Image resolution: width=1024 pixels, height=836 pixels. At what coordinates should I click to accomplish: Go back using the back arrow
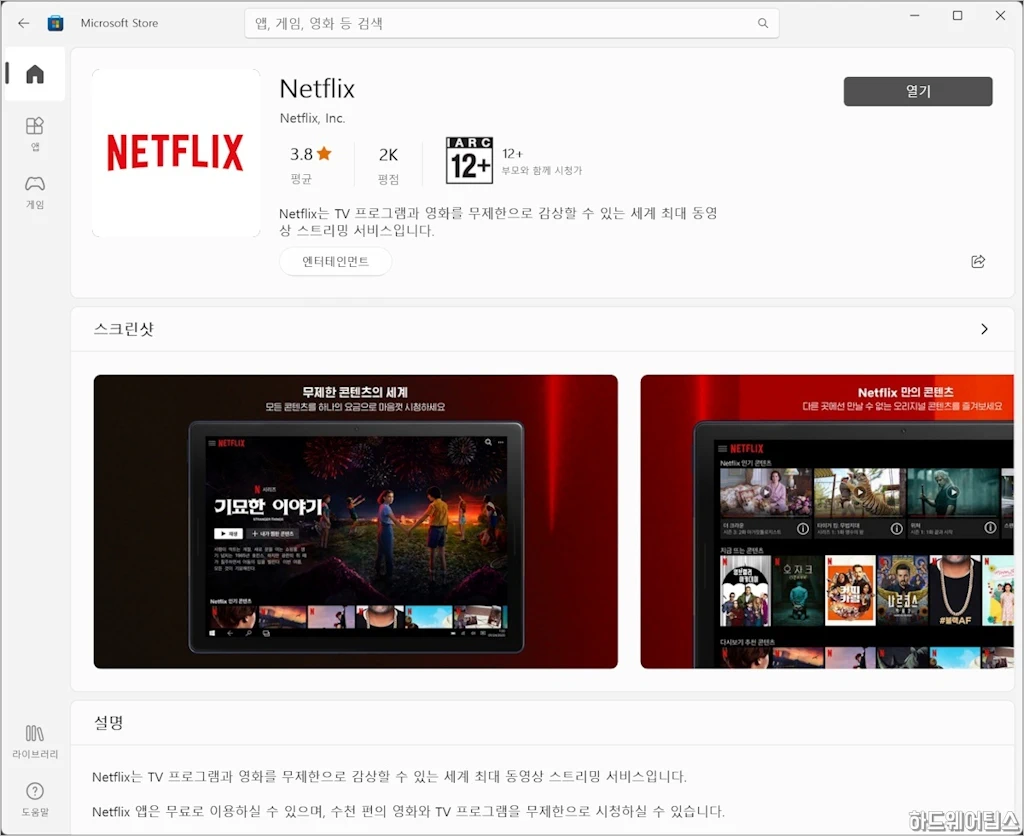pos(24,24)
